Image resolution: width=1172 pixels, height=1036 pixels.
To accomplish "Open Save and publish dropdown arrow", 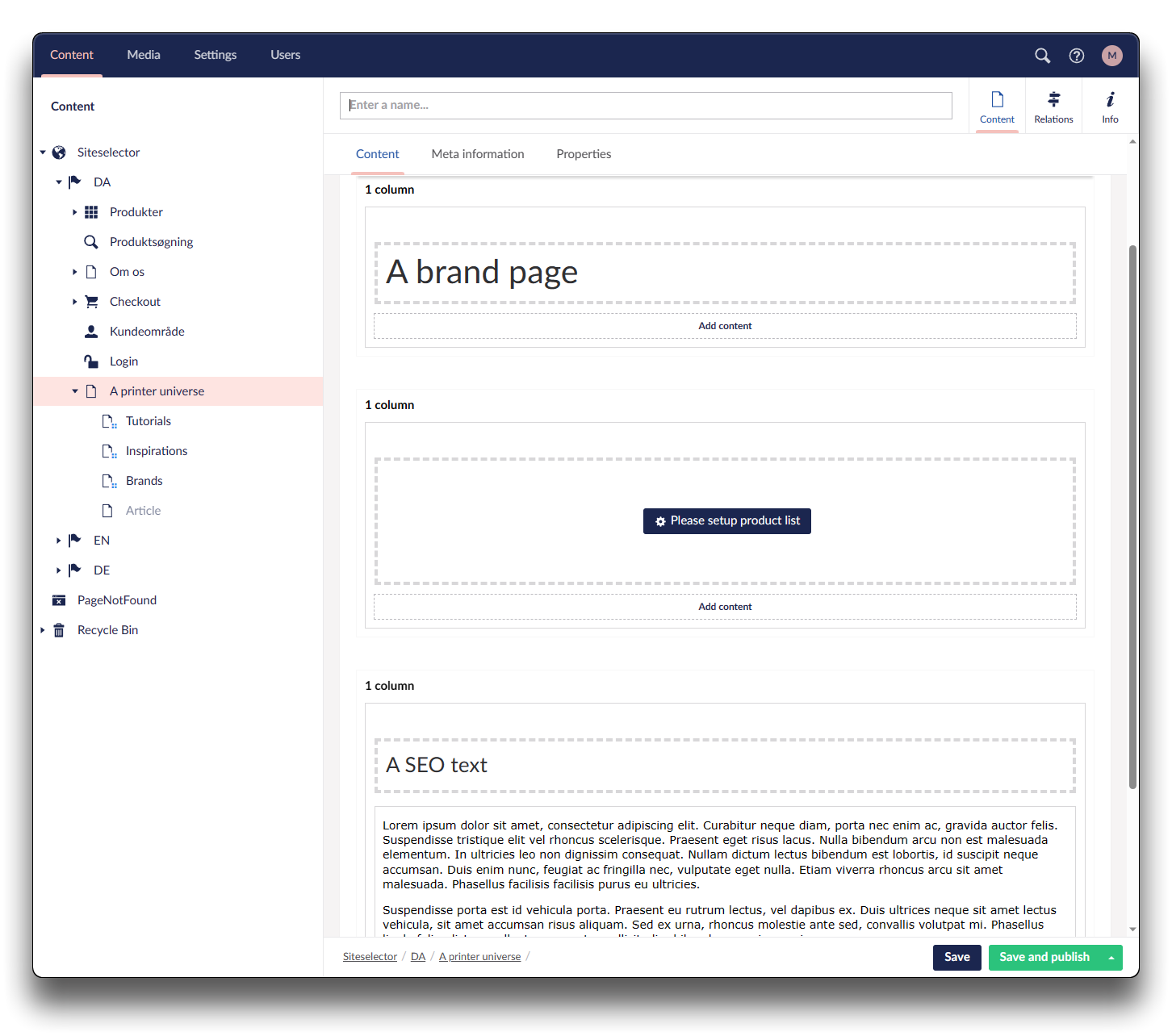I will [x=1111, y=958].
